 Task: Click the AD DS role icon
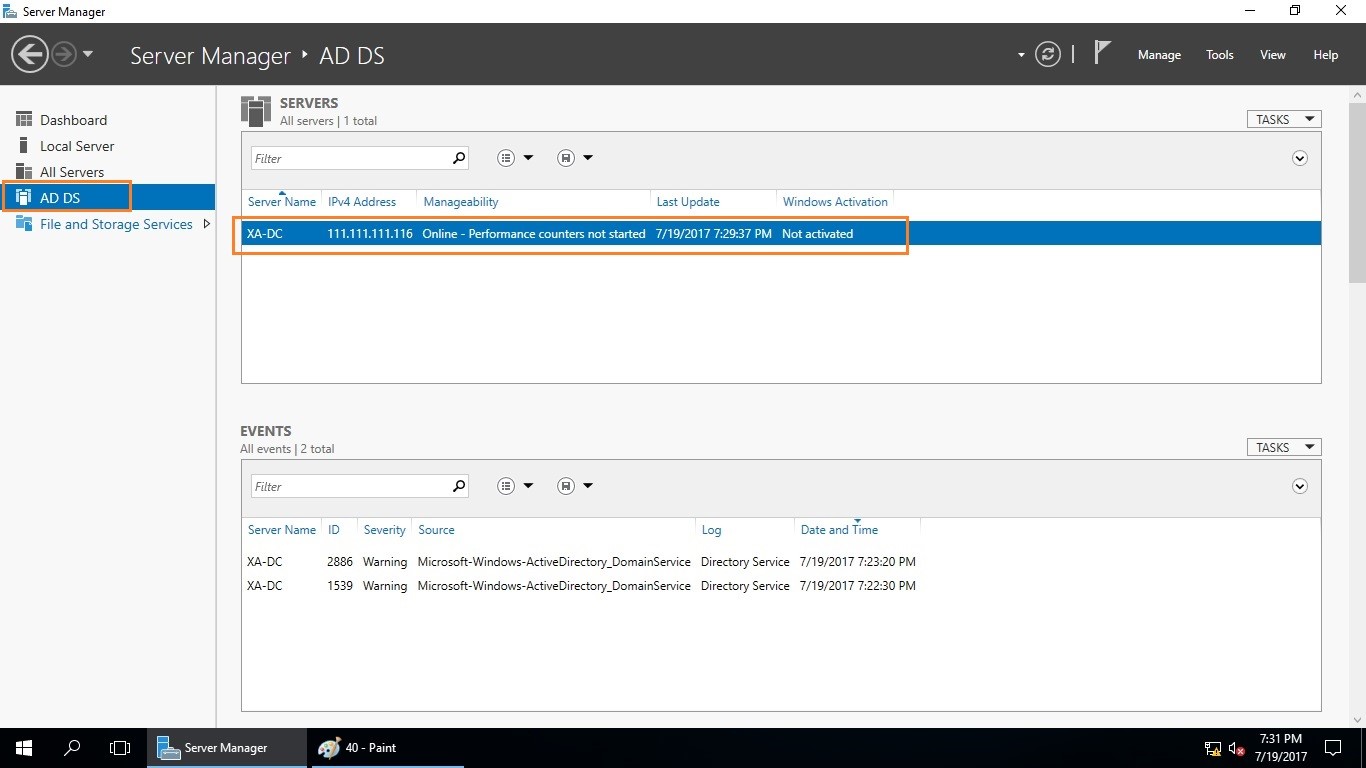click(24, 198)
